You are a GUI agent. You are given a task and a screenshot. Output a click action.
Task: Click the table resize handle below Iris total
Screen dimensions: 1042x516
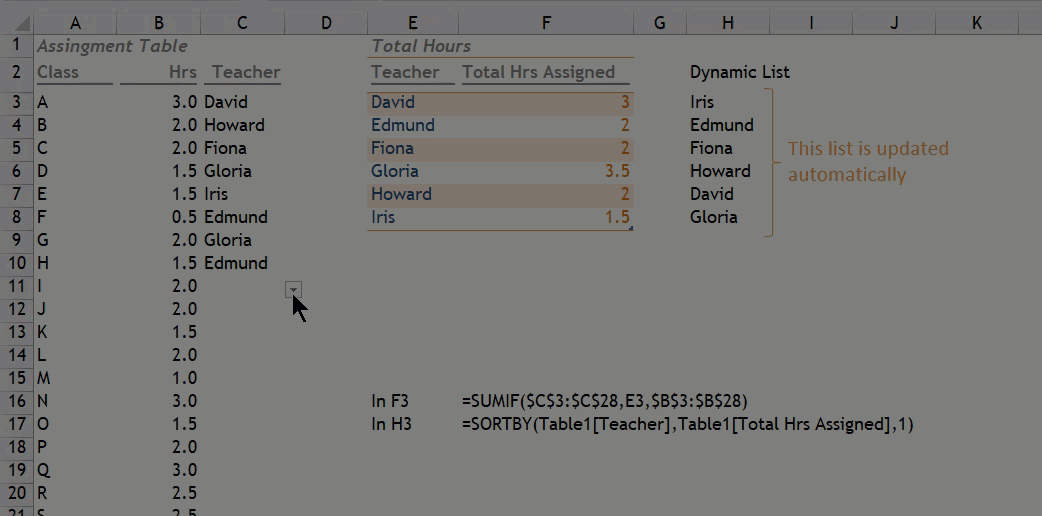[x=630, y=229]
